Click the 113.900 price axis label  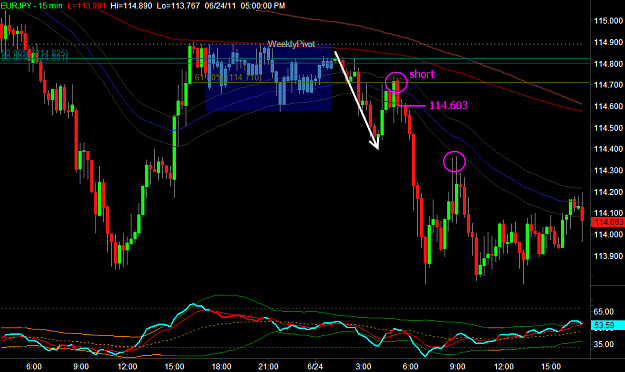click(x=609, y=256)
